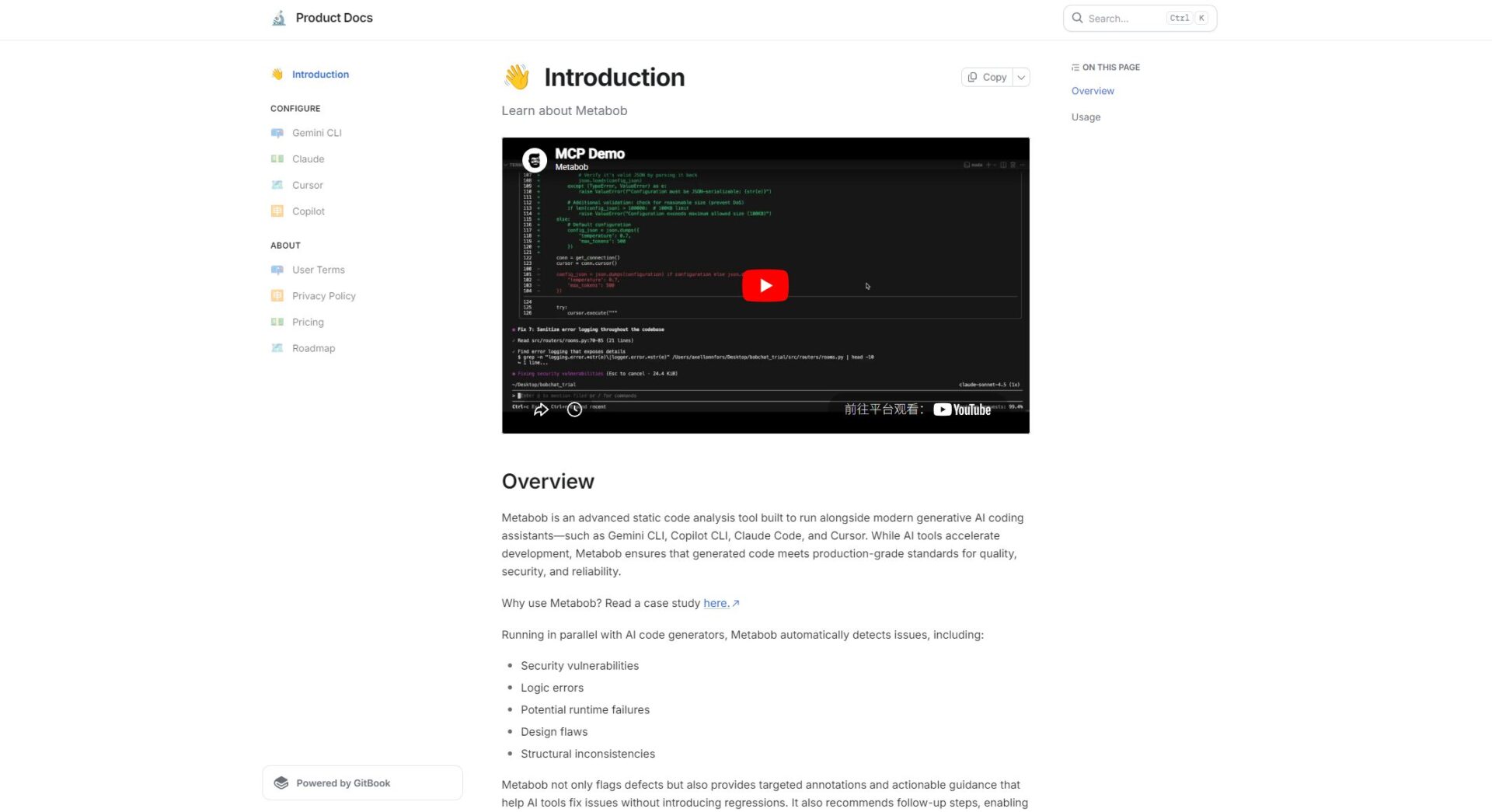Open the Pricing page

[308, 322]
